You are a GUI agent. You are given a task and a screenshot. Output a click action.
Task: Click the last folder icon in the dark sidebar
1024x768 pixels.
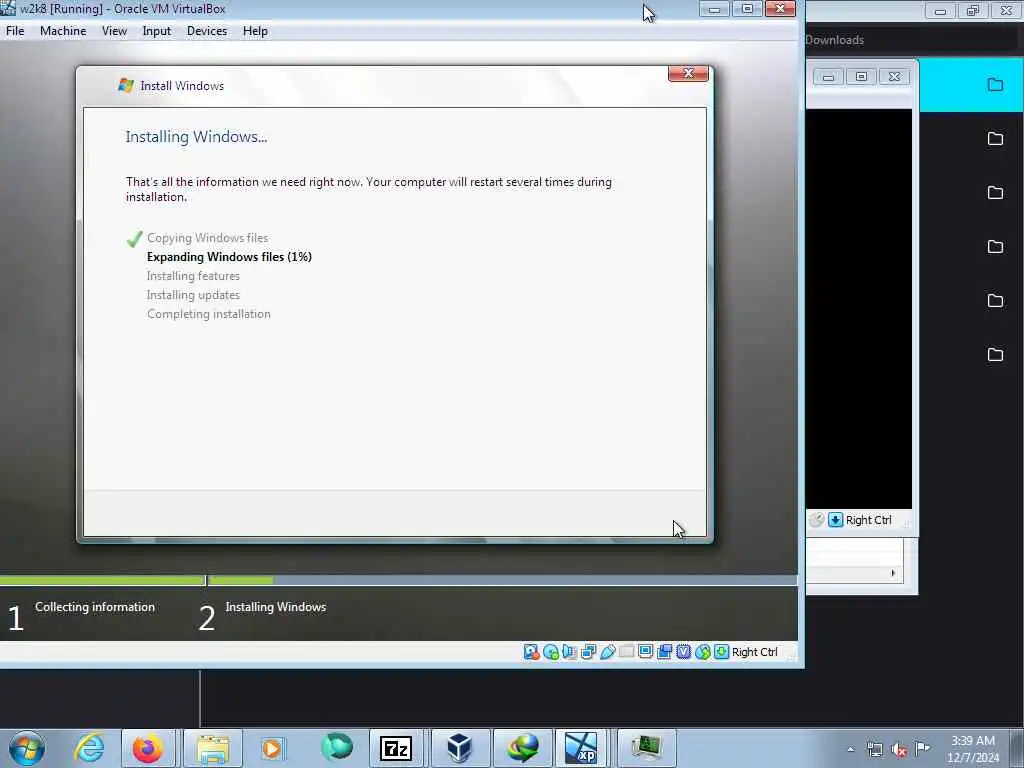[995, 355]
